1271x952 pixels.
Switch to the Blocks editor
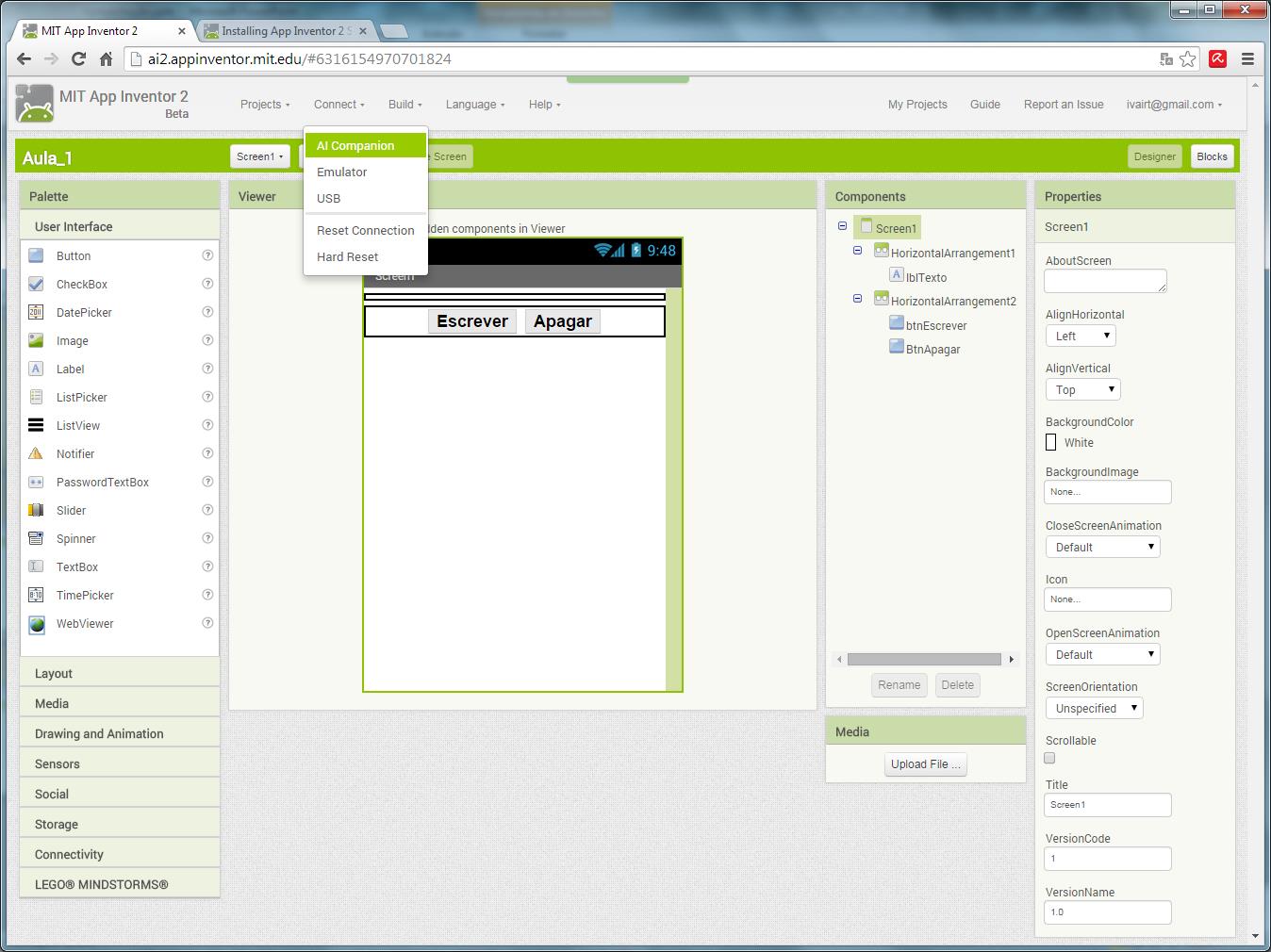point(1212,156)
